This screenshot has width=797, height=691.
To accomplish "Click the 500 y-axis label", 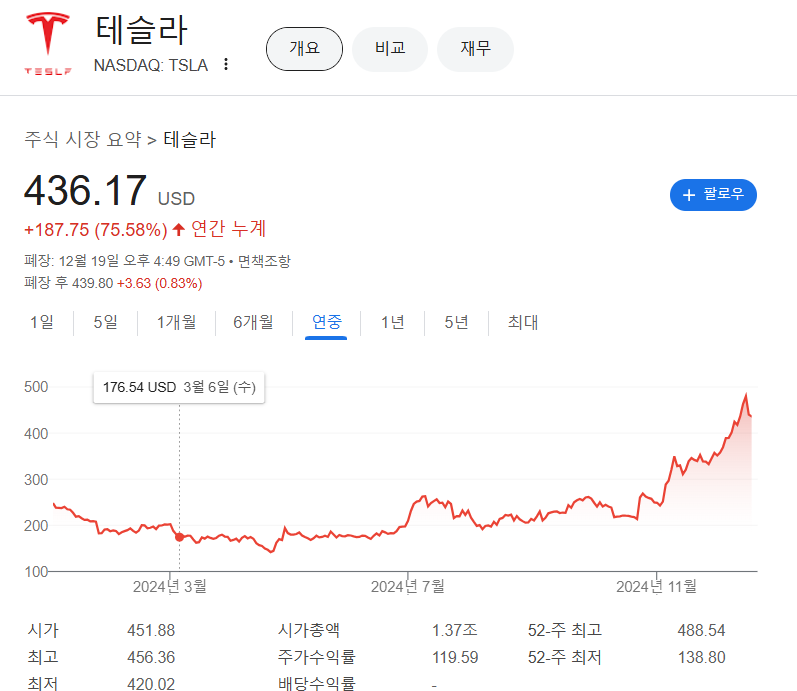I will pyautogui.click(x=36, y=387).
